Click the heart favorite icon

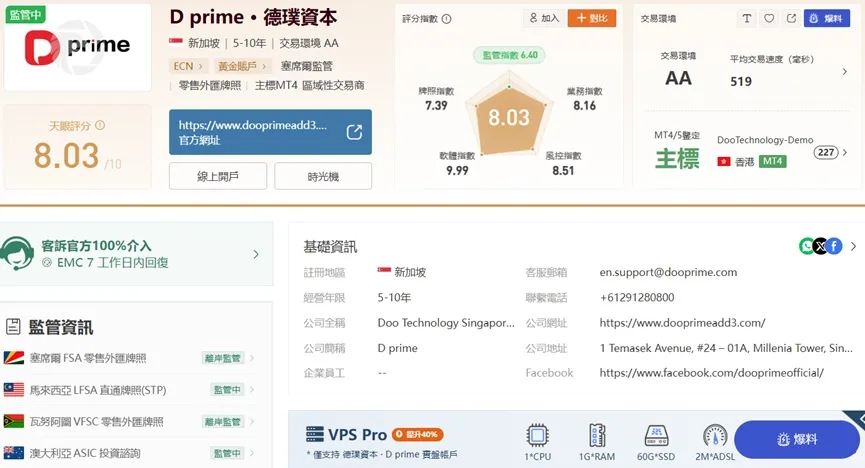pos(769,18)
